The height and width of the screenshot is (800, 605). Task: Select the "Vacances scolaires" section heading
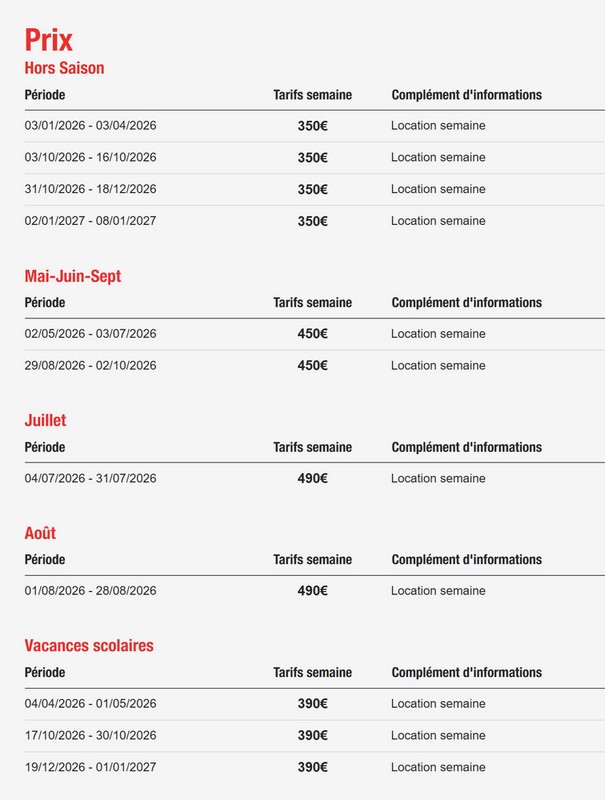coord(89,645)
